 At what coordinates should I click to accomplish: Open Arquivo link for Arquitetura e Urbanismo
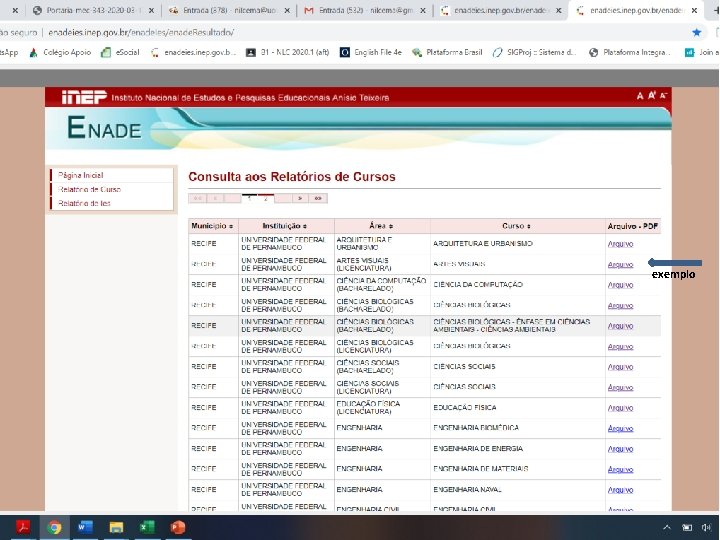tap(620, 244)
